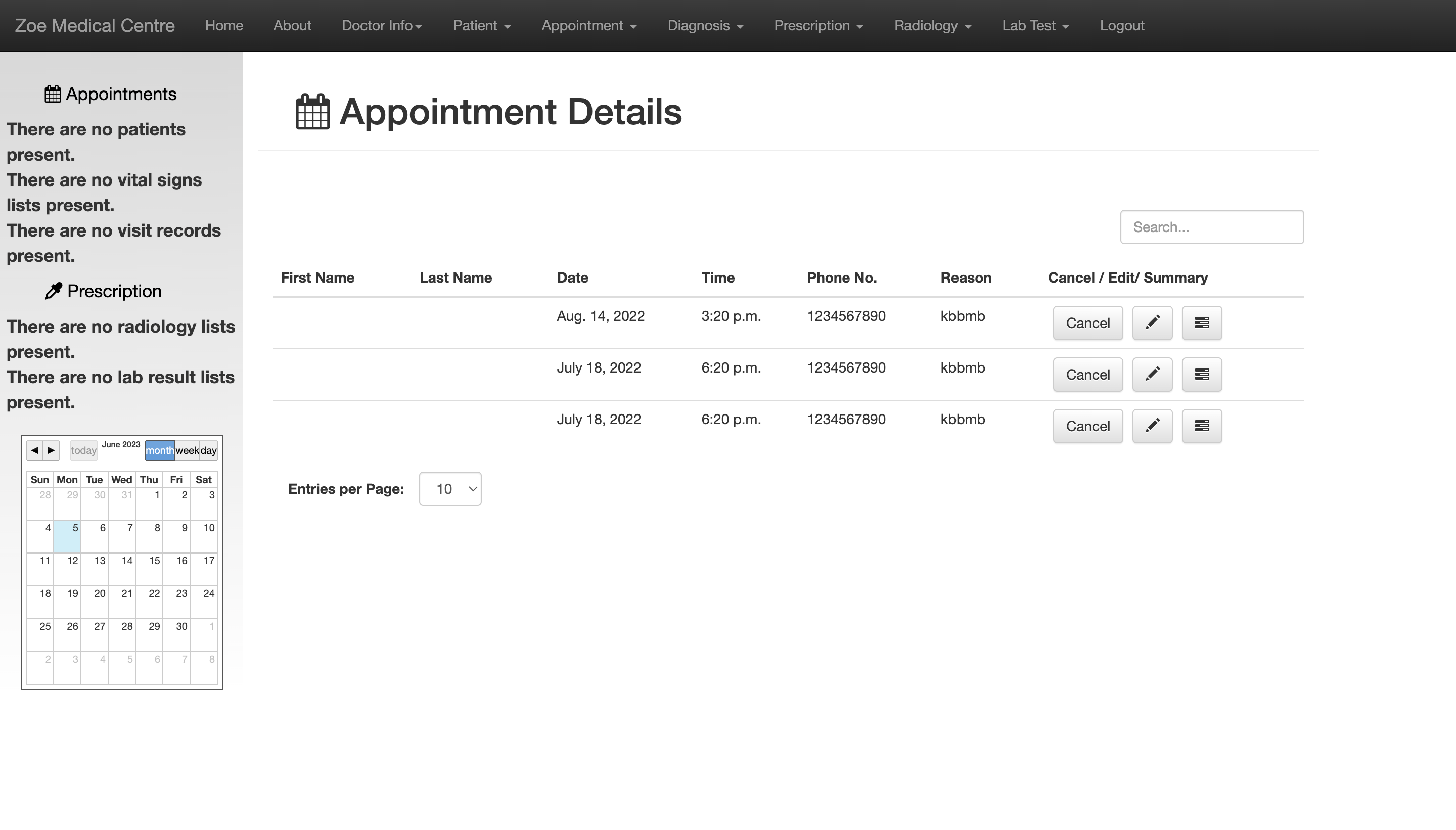Viewport: 1456px width, 830px height.
Task: Expand the Patient menu
Action: (x=481, y=26)
